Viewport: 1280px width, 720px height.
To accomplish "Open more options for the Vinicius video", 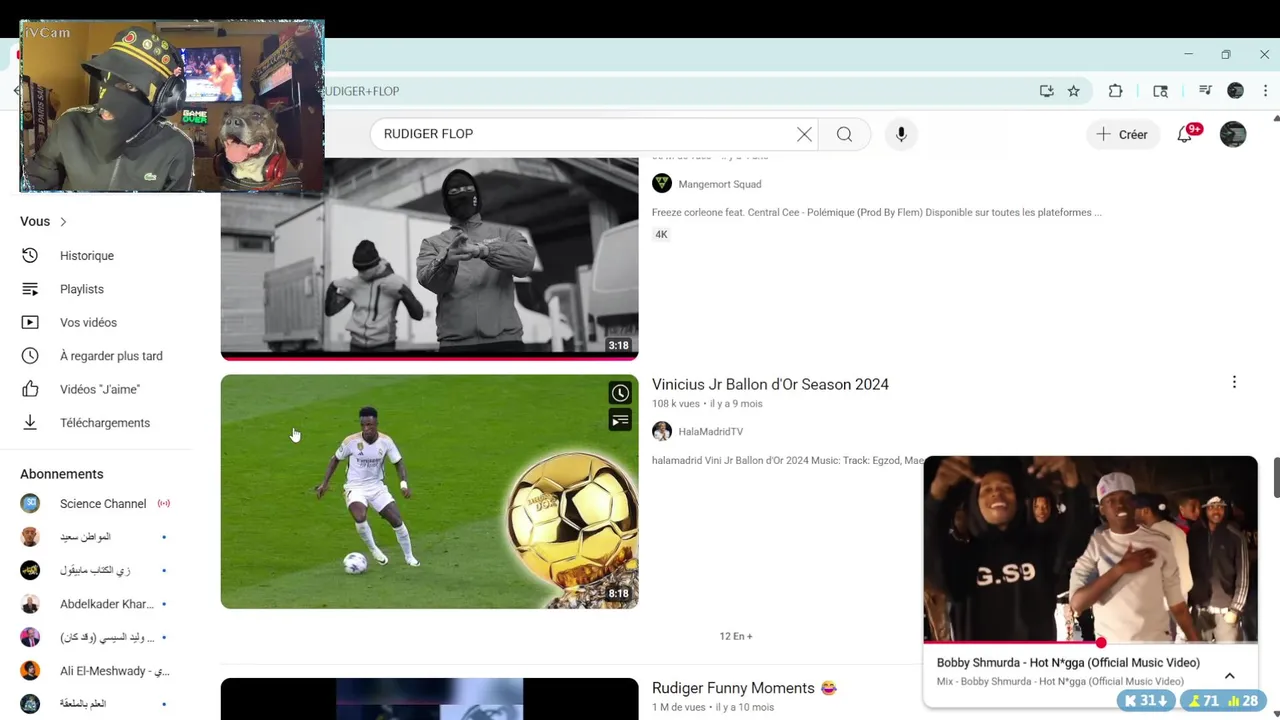I will click(1234, 382).
